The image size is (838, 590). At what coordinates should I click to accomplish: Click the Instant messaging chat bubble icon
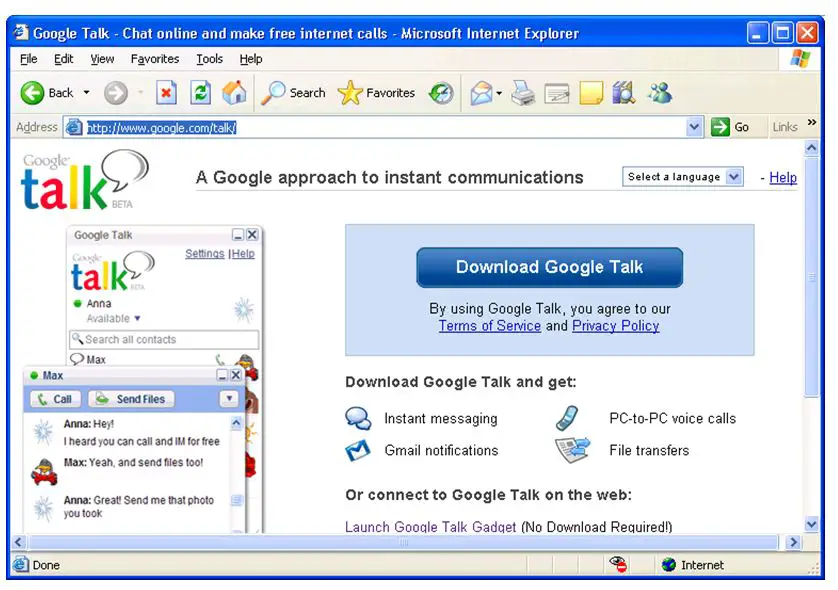pyautogui.click(x=358, y=418)
